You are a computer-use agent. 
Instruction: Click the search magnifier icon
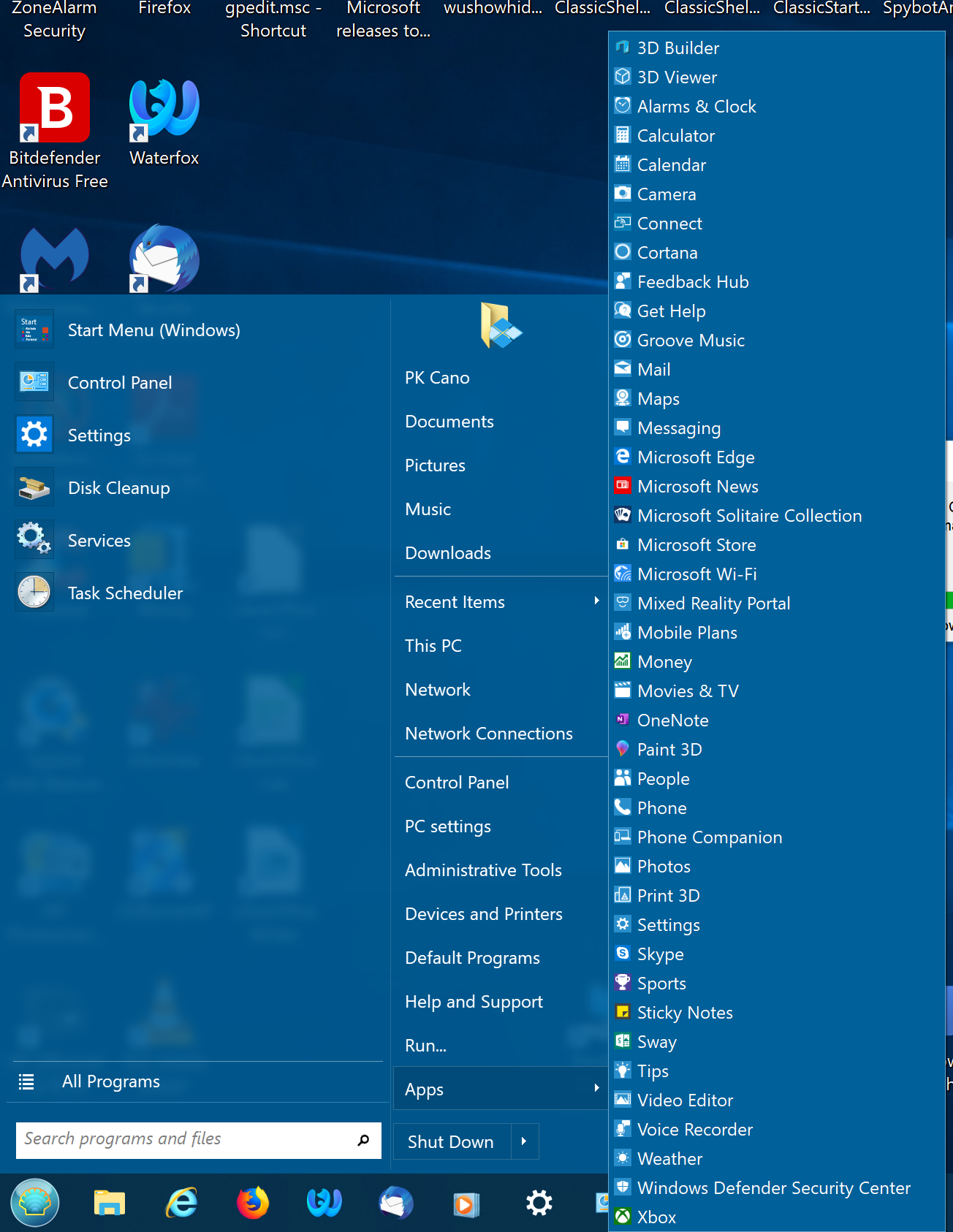(363, 1140)
